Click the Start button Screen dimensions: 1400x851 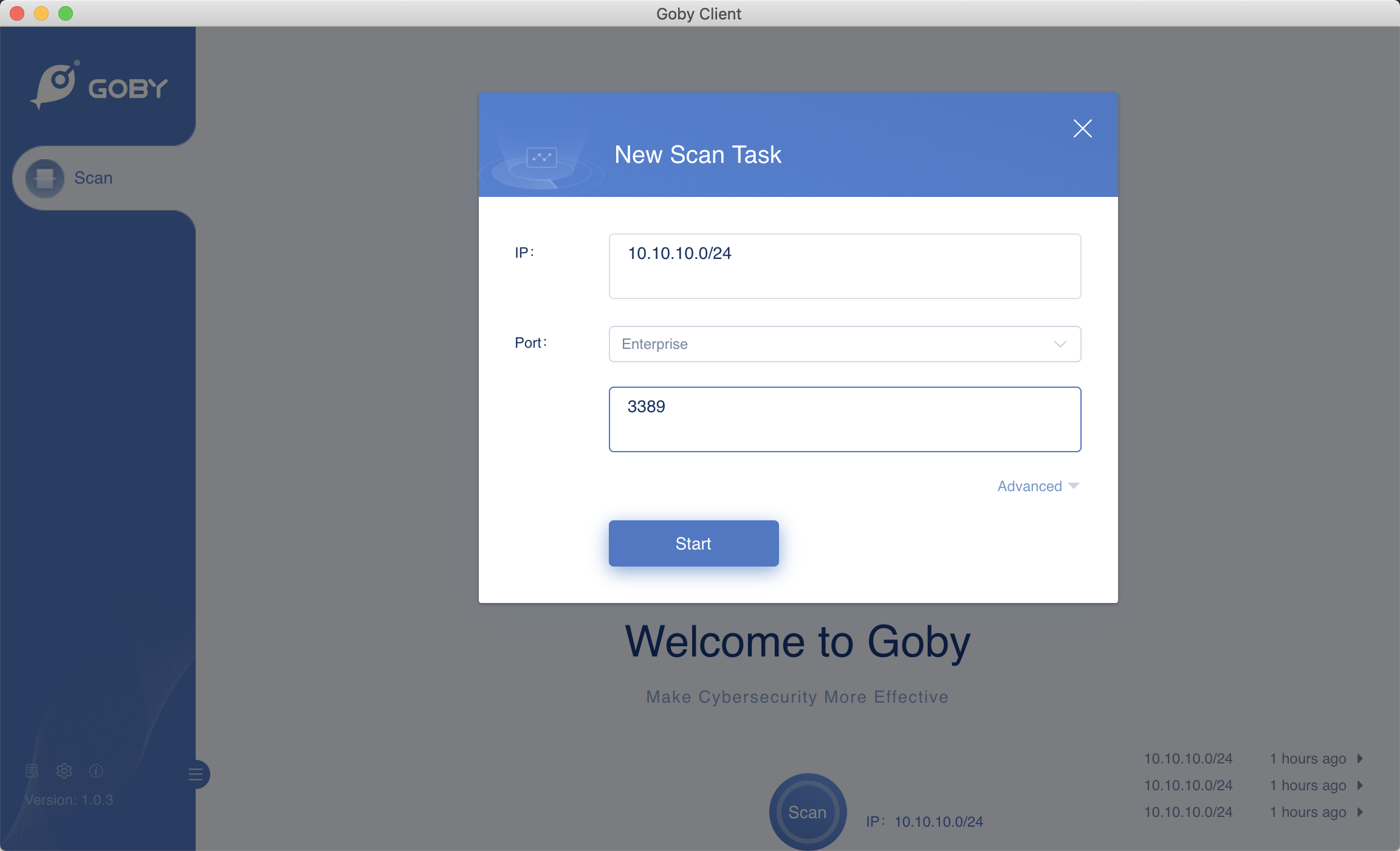click(x=693, y=543)
